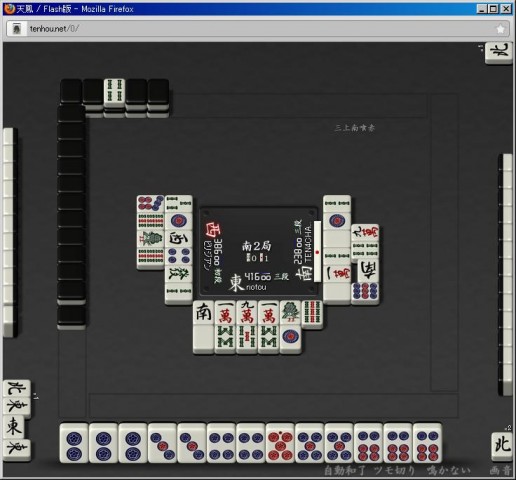Click the site identity icon in address bar
Screen dimensions: 516x480
[17, 29]
